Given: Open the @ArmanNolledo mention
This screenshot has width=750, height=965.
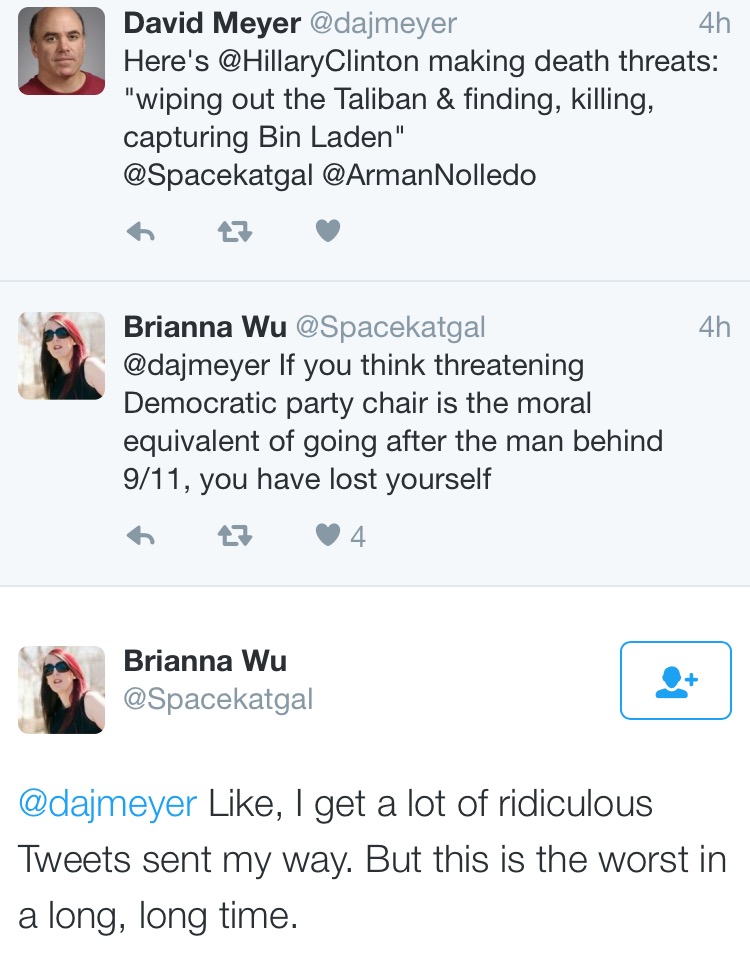Looking at the screenshot, I should click(429, 175).
